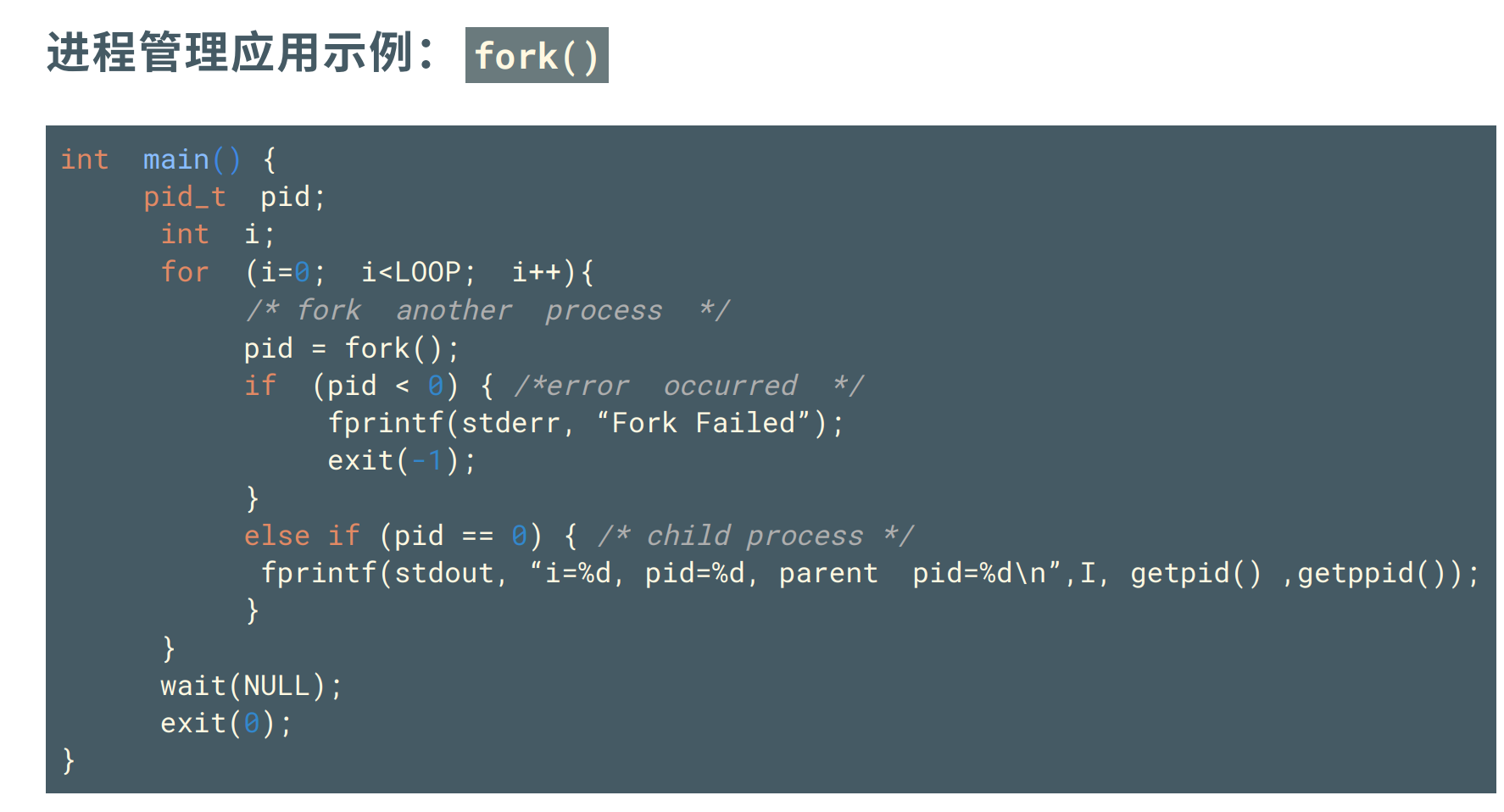Click the 'else if' keywords
1504x812 pixels.
point(302,536)
